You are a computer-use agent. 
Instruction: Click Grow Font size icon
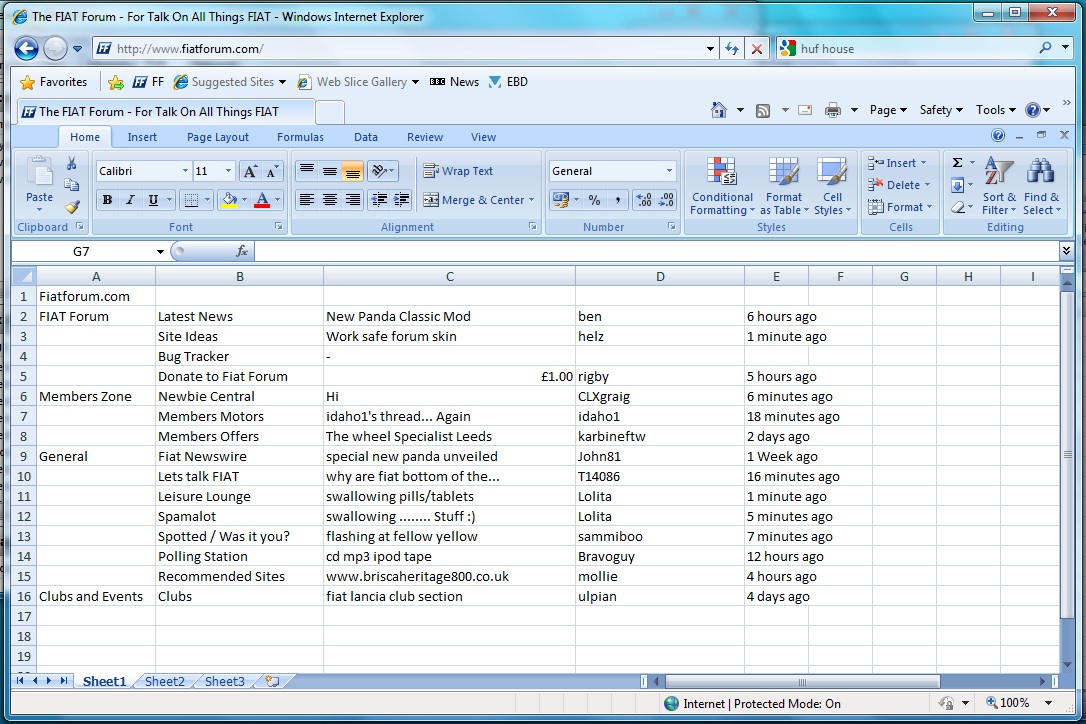(250, 171)
